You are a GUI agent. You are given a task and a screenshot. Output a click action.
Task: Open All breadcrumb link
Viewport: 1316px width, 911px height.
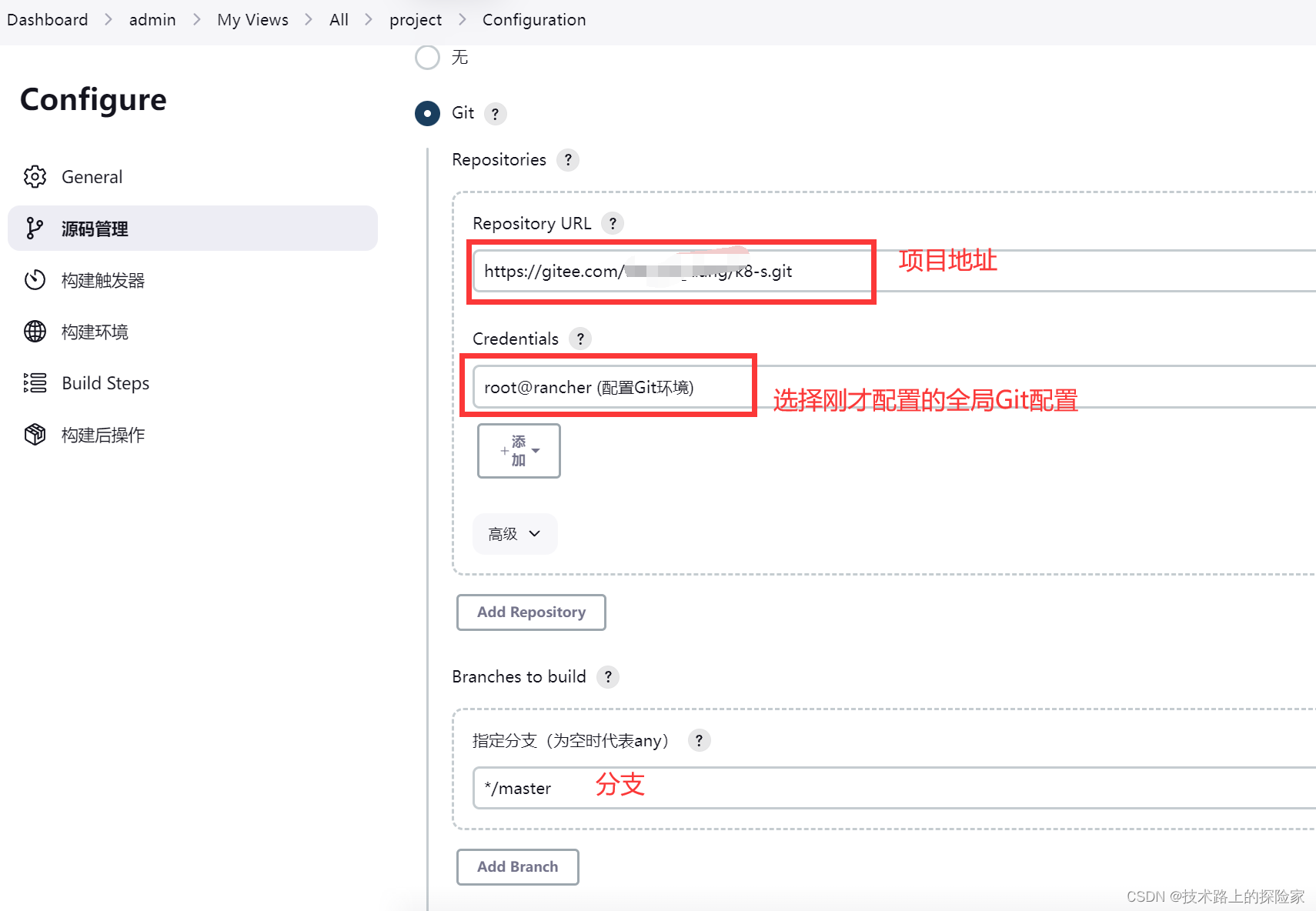click(x=339, y=20)
